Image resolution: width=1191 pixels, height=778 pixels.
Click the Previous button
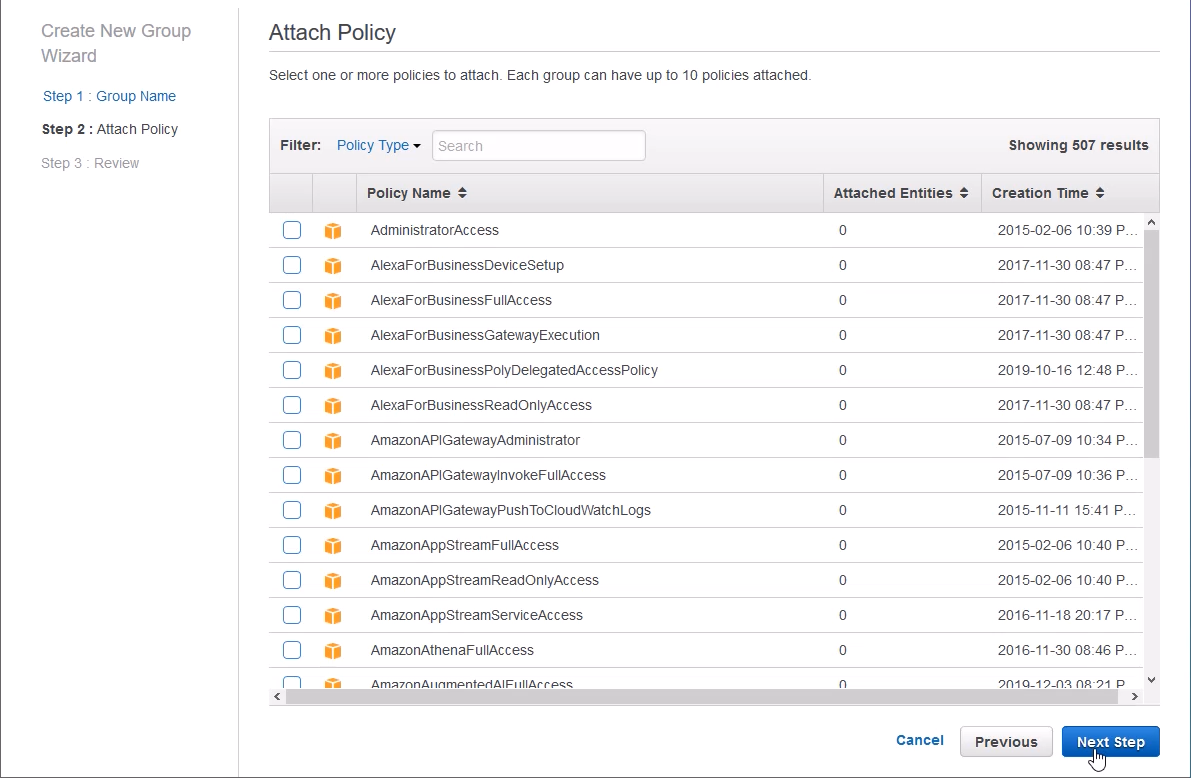pos(1005,742)
